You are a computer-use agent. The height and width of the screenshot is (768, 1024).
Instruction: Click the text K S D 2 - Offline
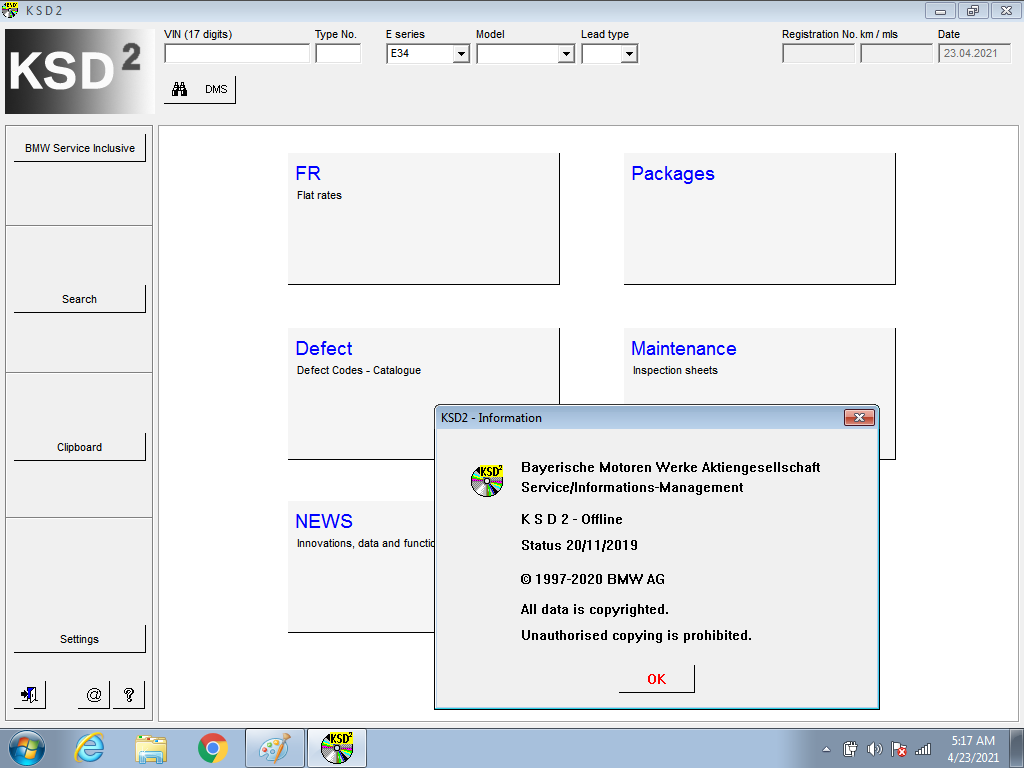pos(572,519)
